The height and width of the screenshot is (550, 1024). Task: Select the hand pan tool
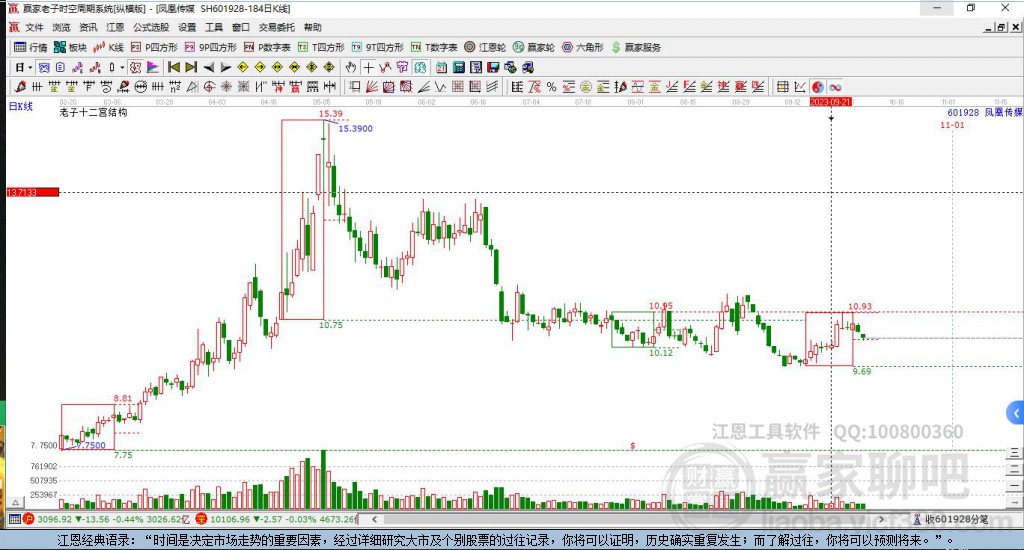point(351,67)
